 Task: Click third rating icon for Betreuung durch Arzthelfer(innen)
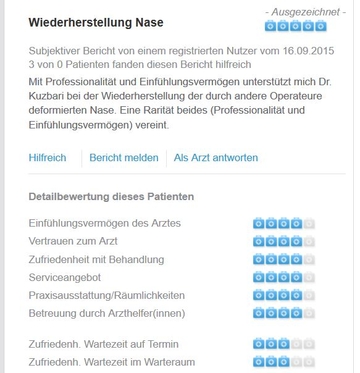(284, 313)
